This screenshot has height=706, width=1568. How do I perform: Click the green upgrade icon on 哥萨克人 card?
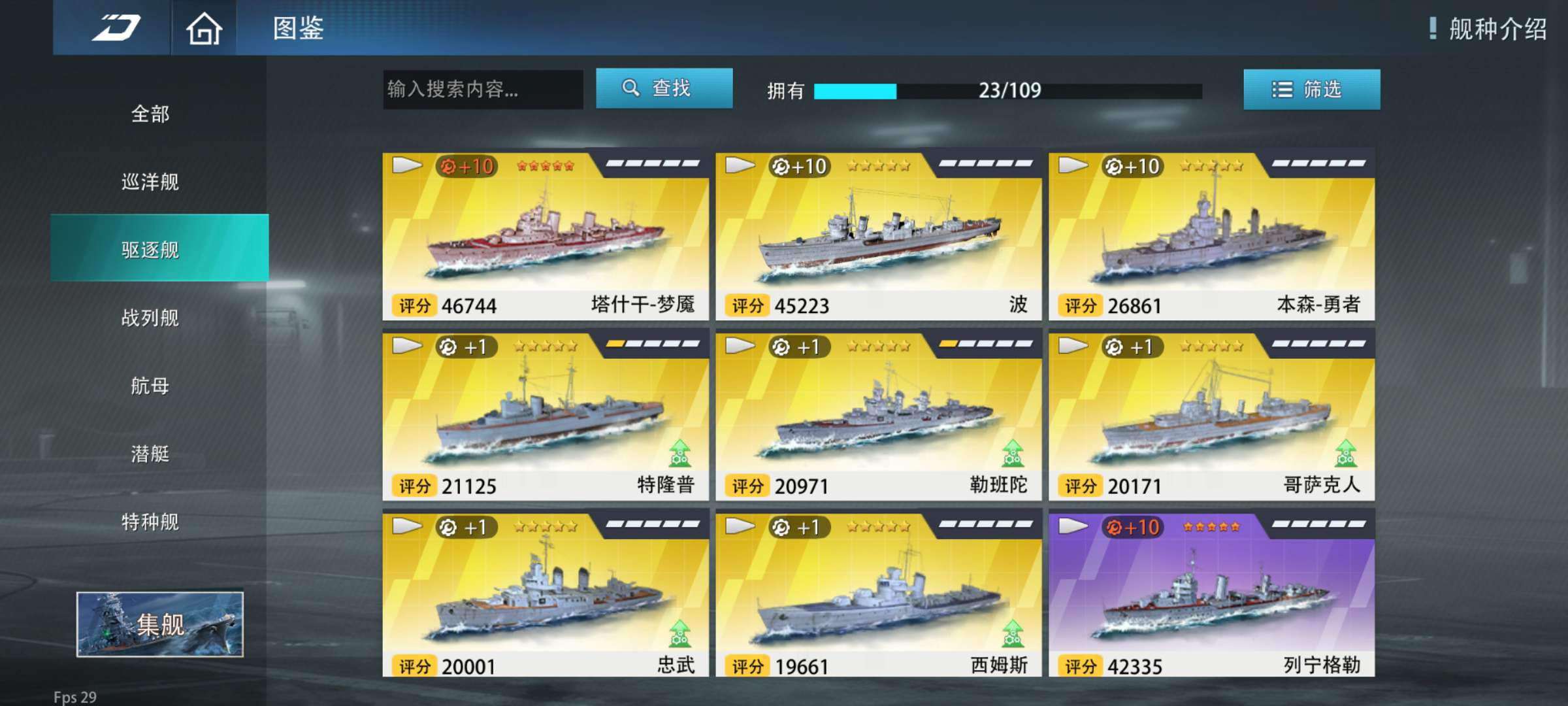[x=1346, y=452]
